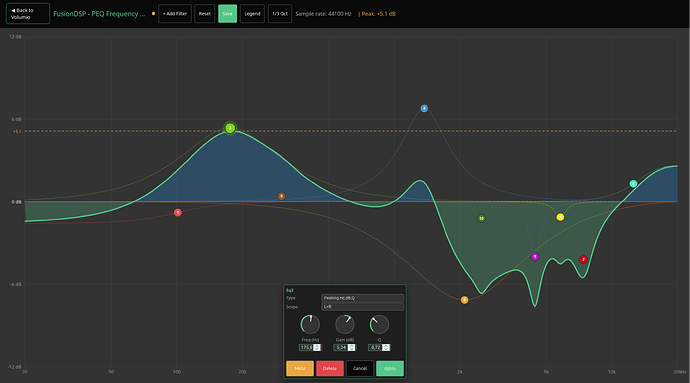690x383 pixels.
Task: Select the pink filter node 1
Action: tap(178, 213)
